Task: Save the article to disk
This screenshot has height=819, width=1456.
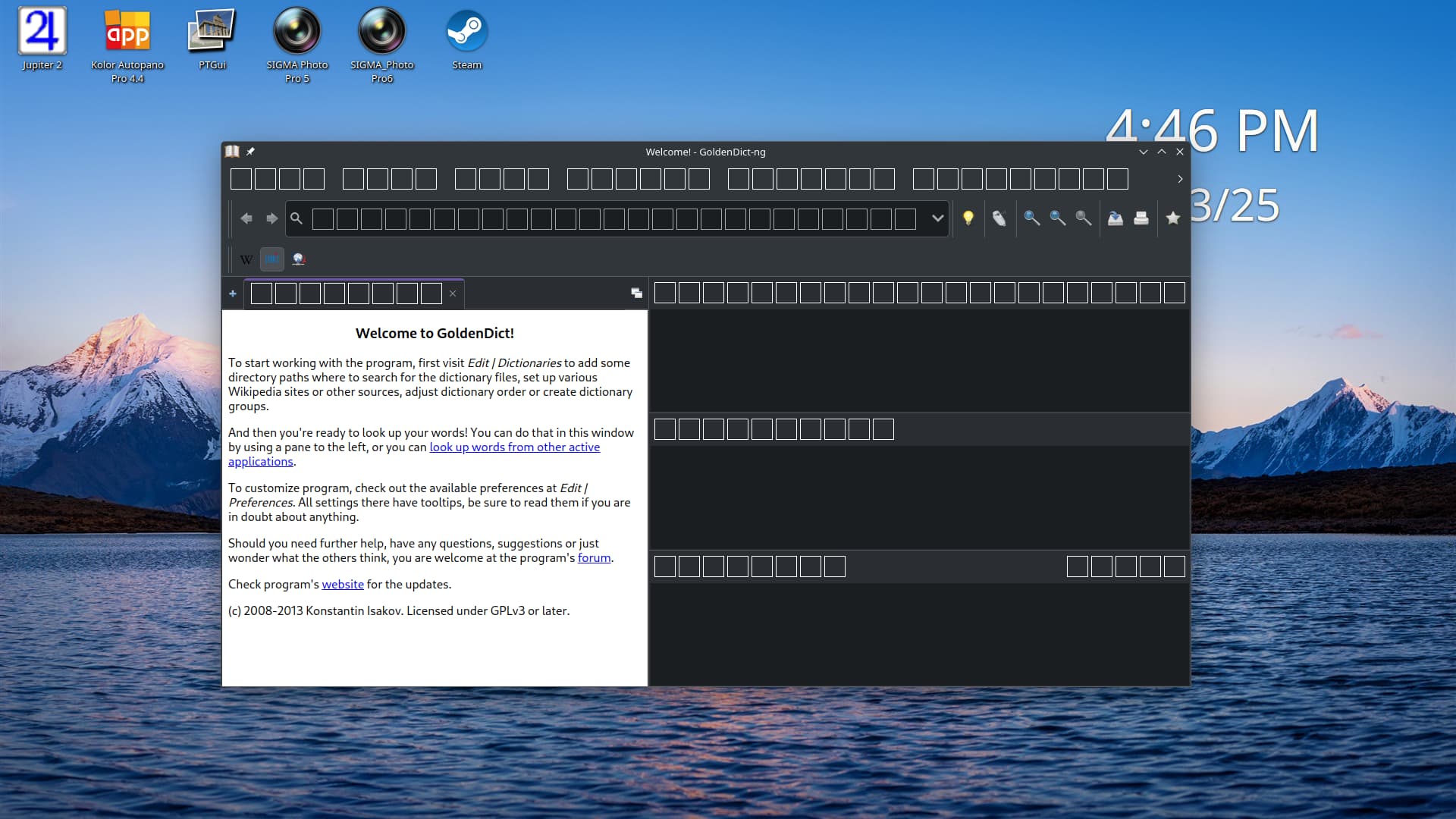Action: [1115, 218]
